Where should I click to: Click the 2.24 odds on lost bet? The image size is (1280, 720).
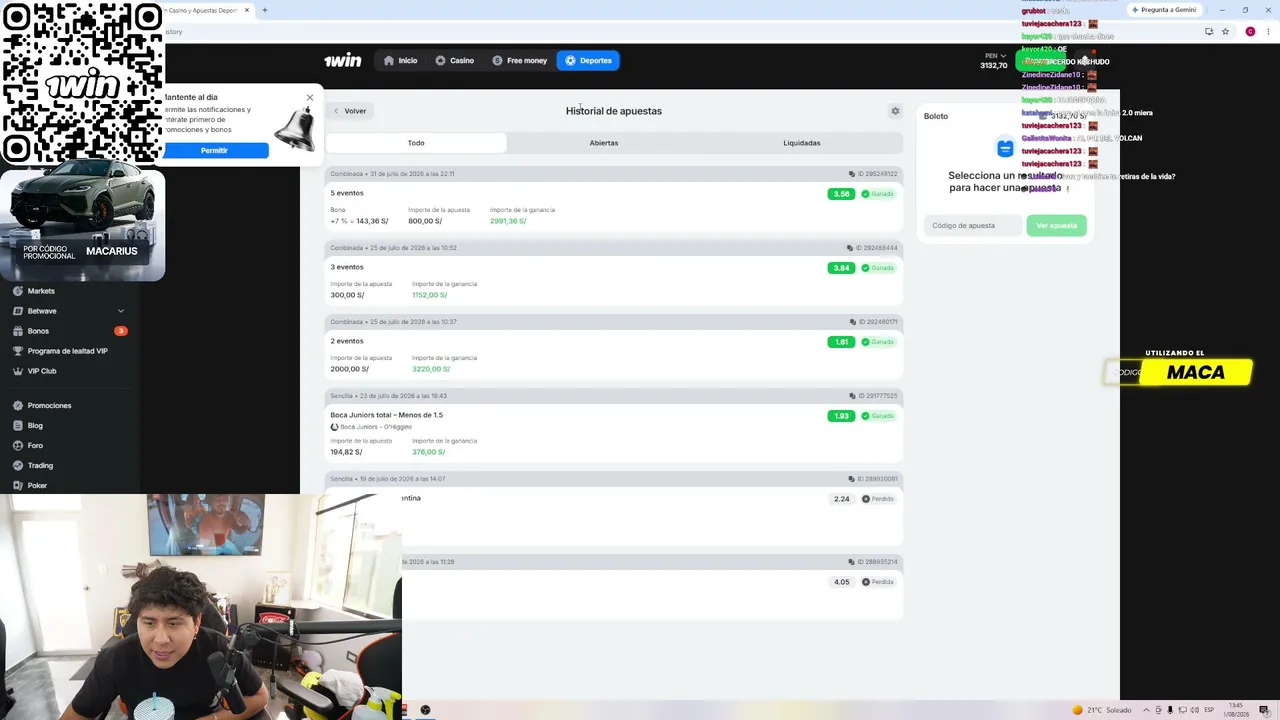(841, 499)
